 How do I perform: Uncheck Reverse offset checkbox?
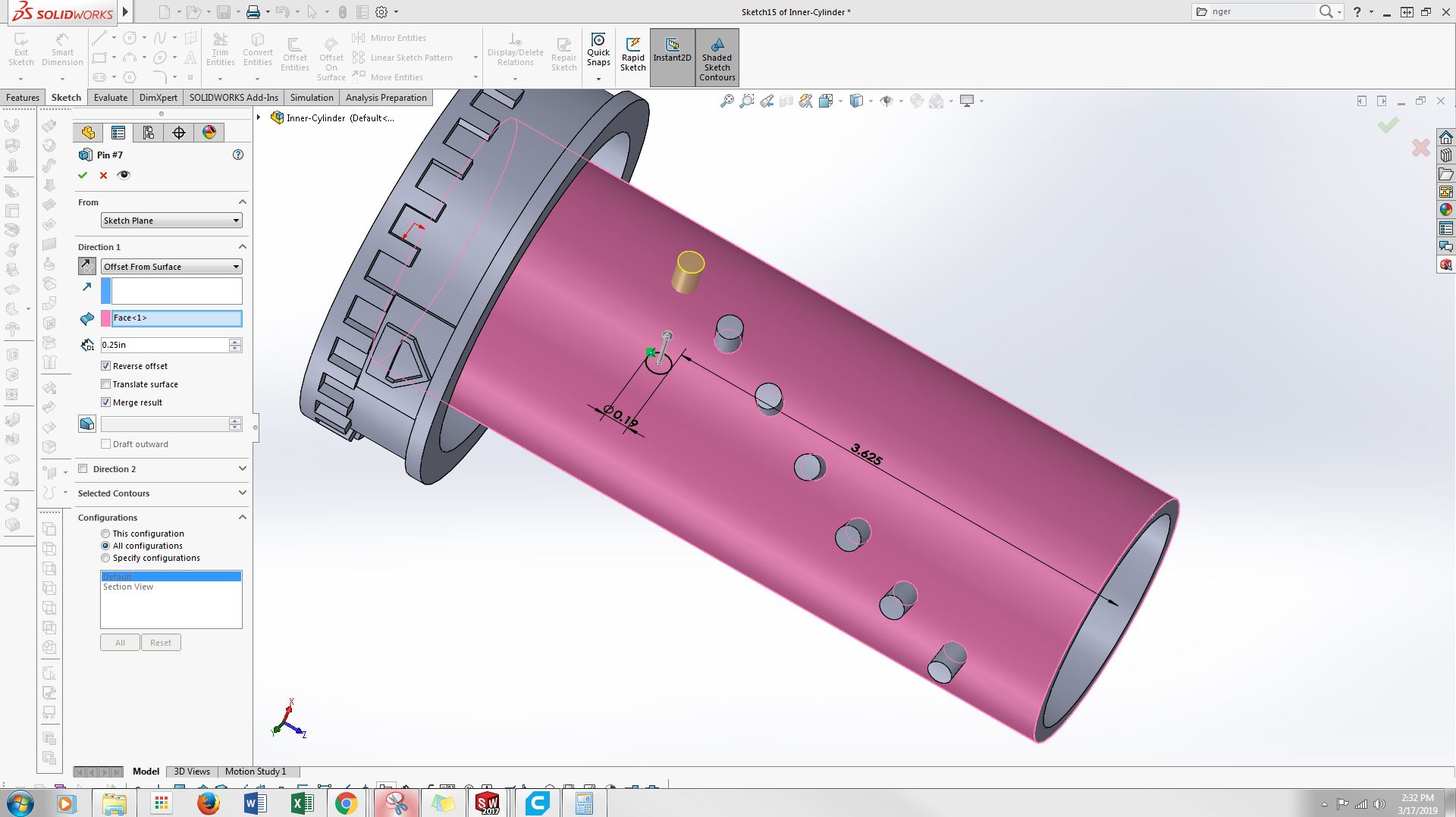click(x=106, y=365)
